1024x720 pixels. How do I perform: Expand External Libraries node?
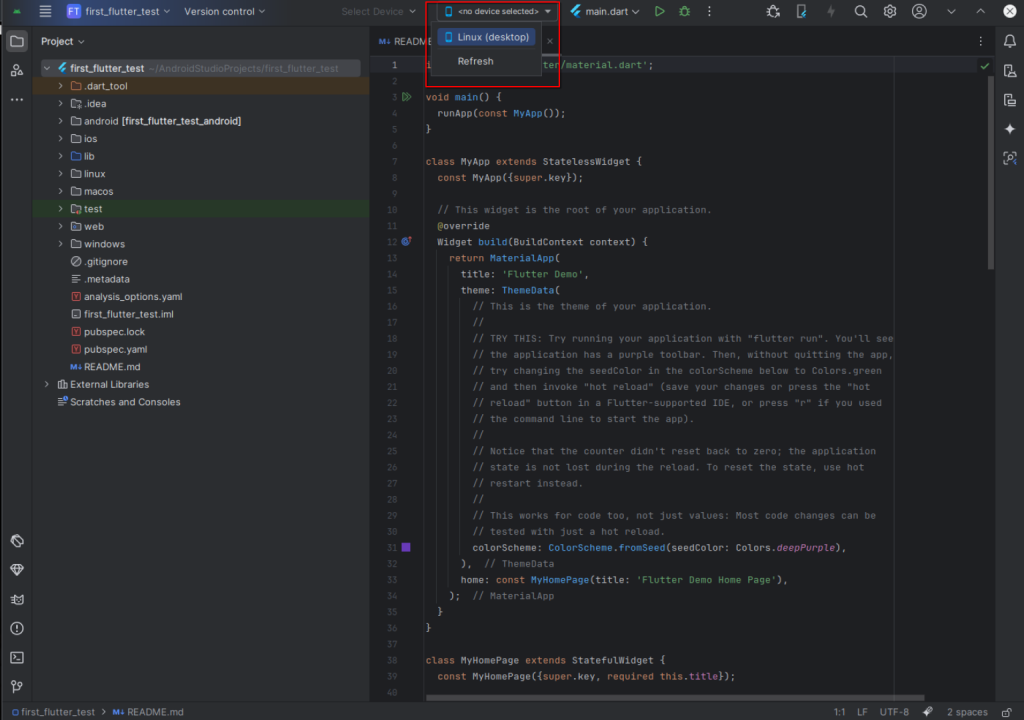point(46,384)
